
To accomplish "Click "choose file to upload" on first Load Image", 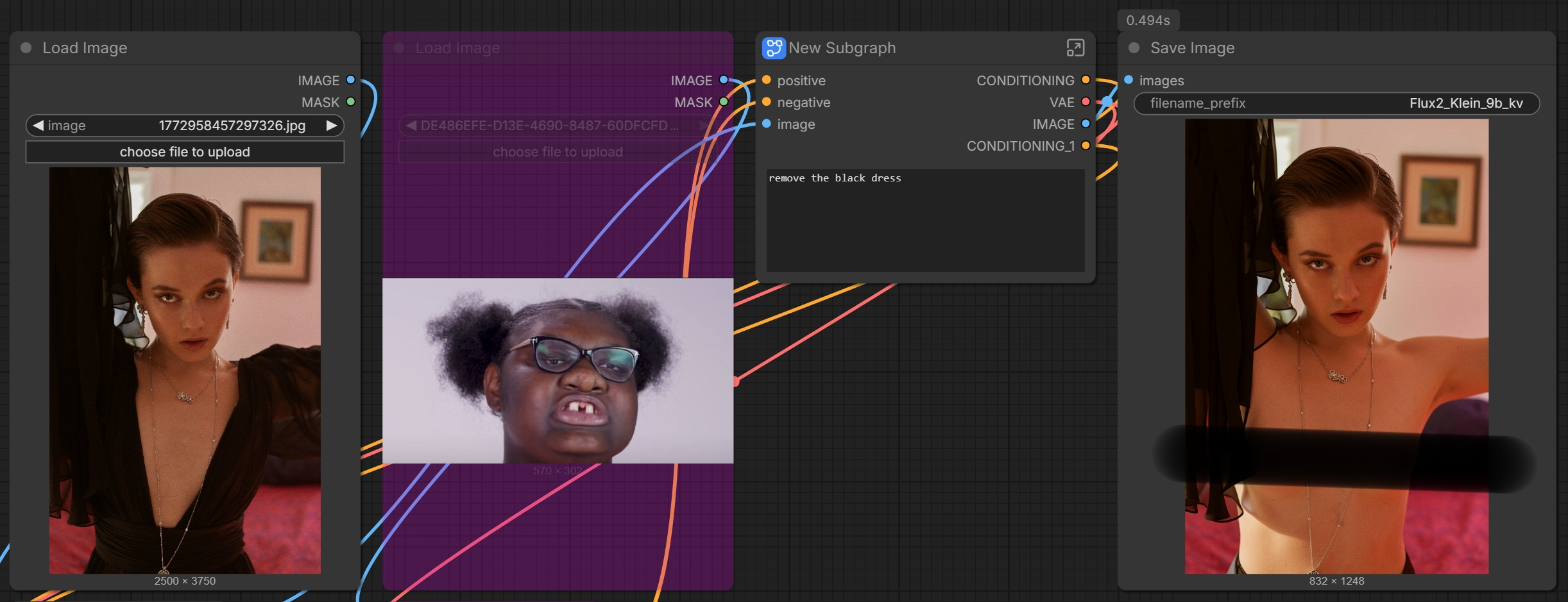I will [185, 152].
